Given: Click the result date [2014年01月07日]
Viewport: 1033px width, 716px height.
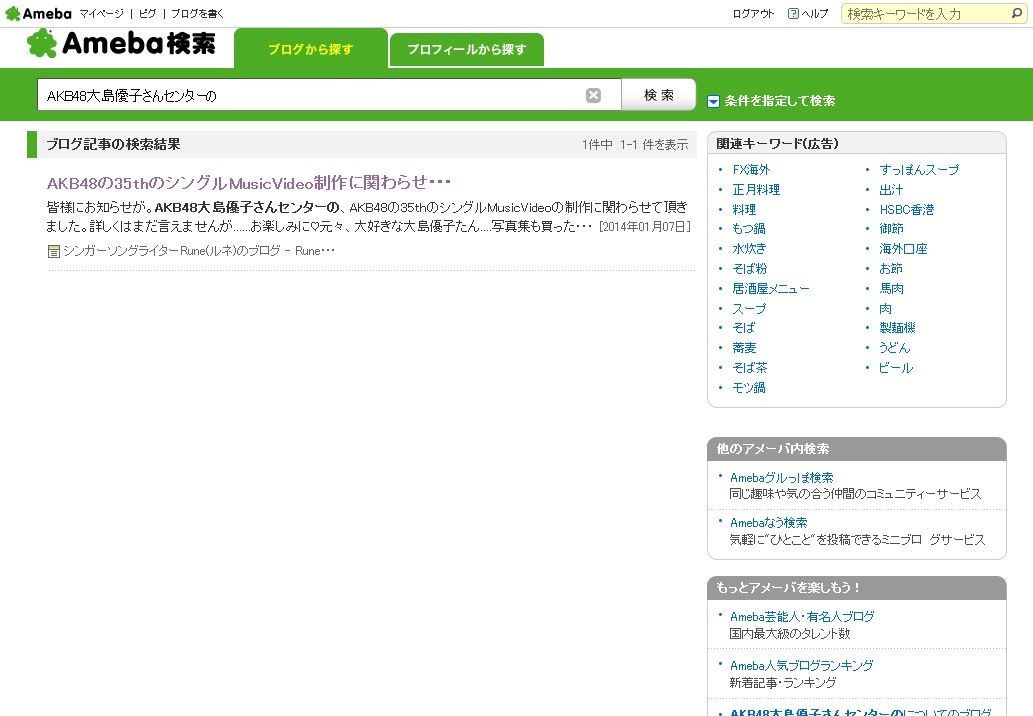Looking at the screenshot, I should click(645, 227).
